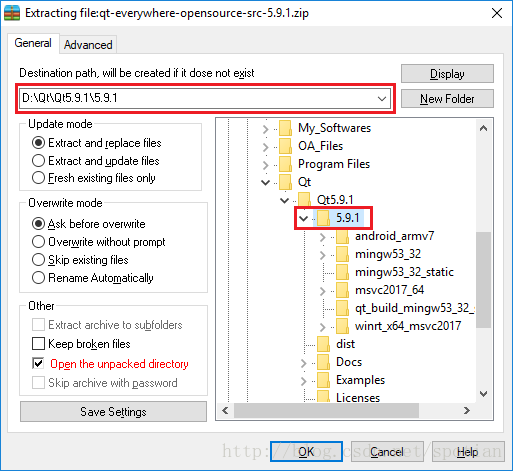Expand the msvc2017_64 tree node
The image size is (513, 471).
pos(322,291)
